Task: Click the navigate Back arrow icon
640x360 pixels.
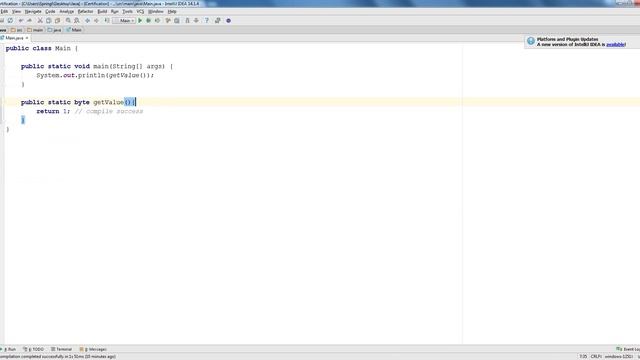Action: point(87,20)
